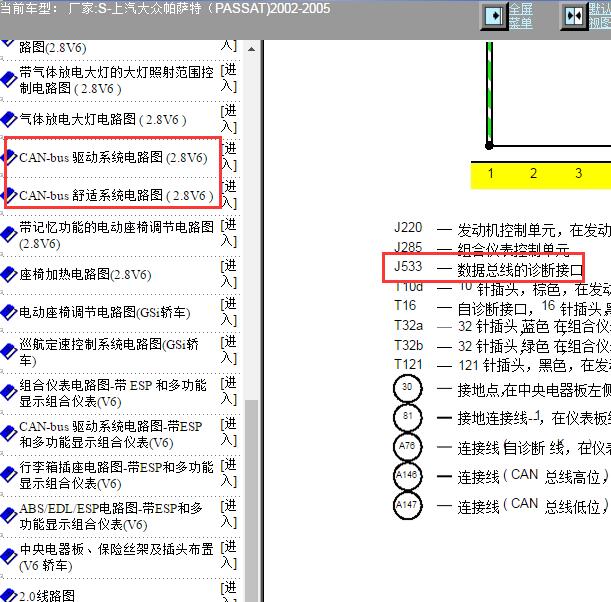The width and height of the screenshot is (611, 602).
Task: Open 带记忆功能的电动座椅调节电路图 entry
Action: tap(116, 235)
